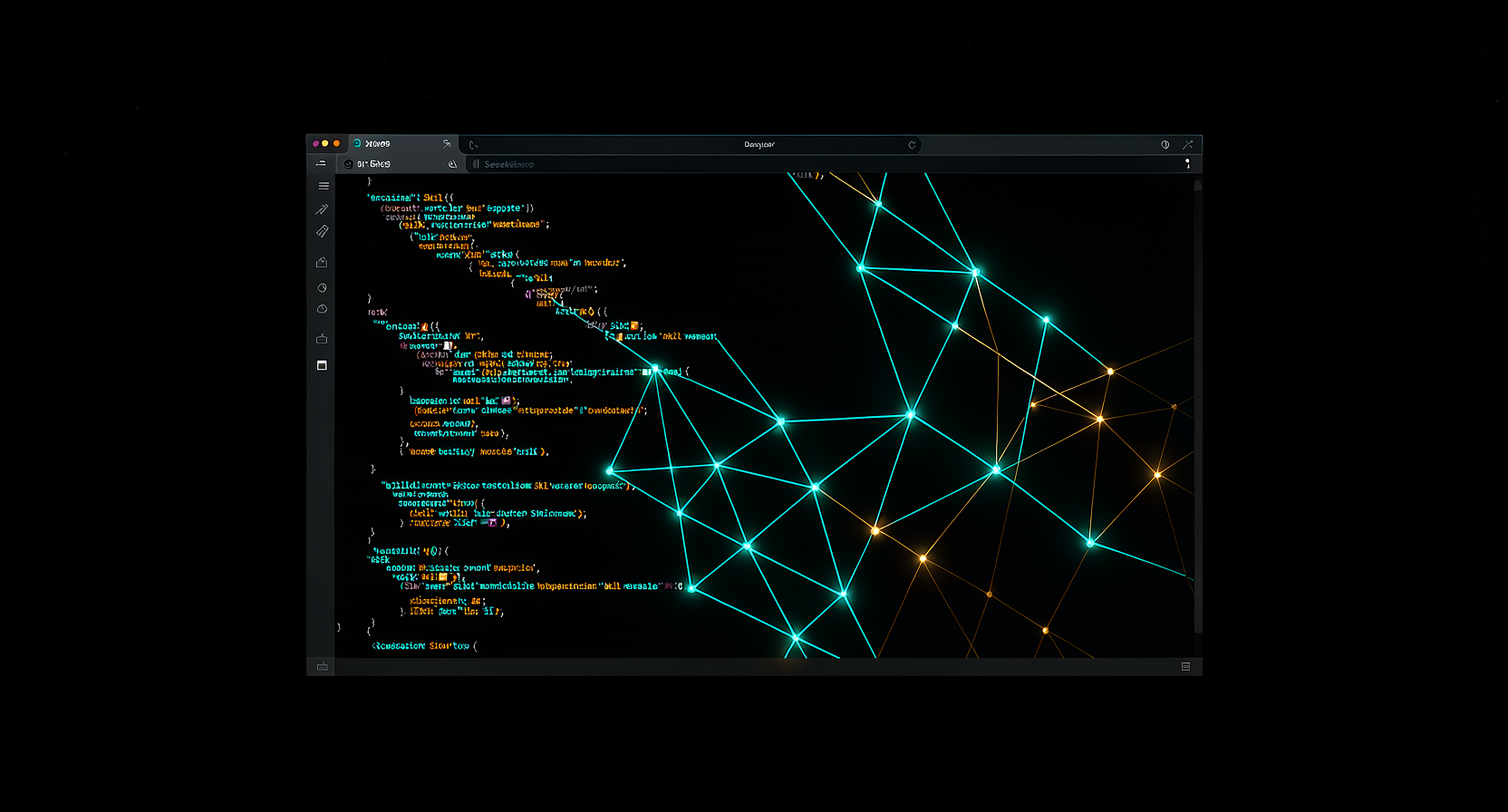Toggle the bottom-left status bar panel icon

click(322, 667)
